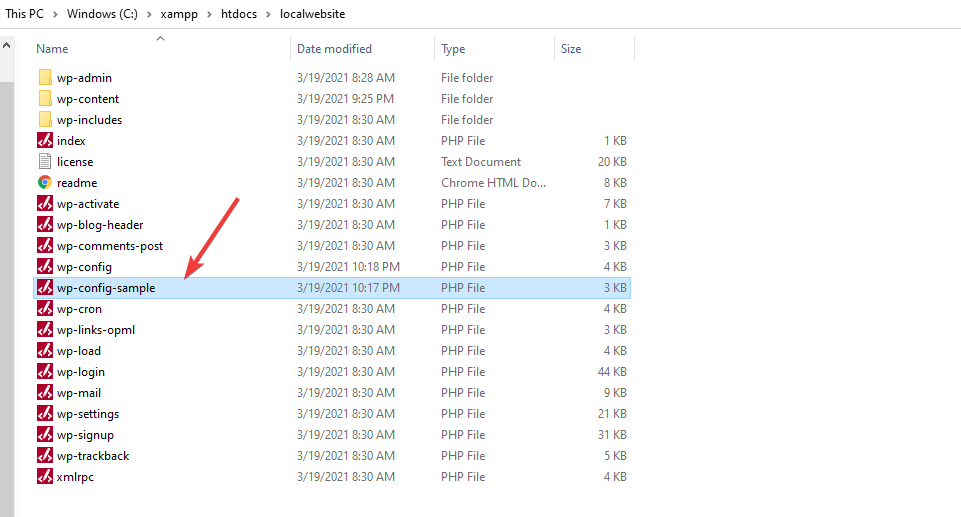Select the wp-links-opml file name

96,330
